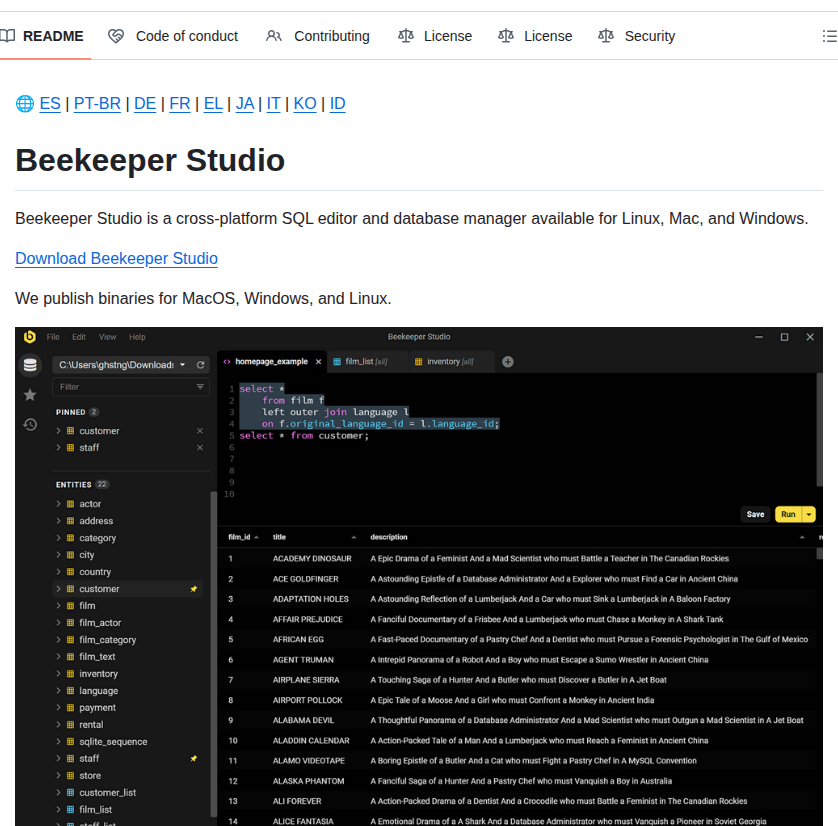Switch to the Code of conduct tab

173,36
